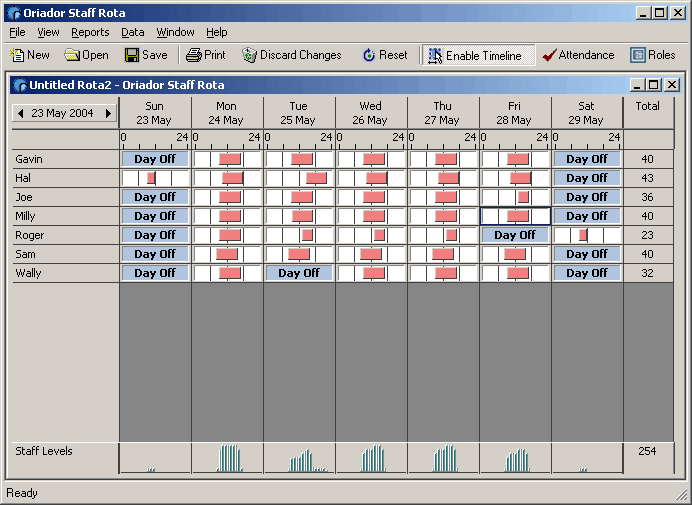Select Milly's highlighted Friday shift cell

click(517, 216)
